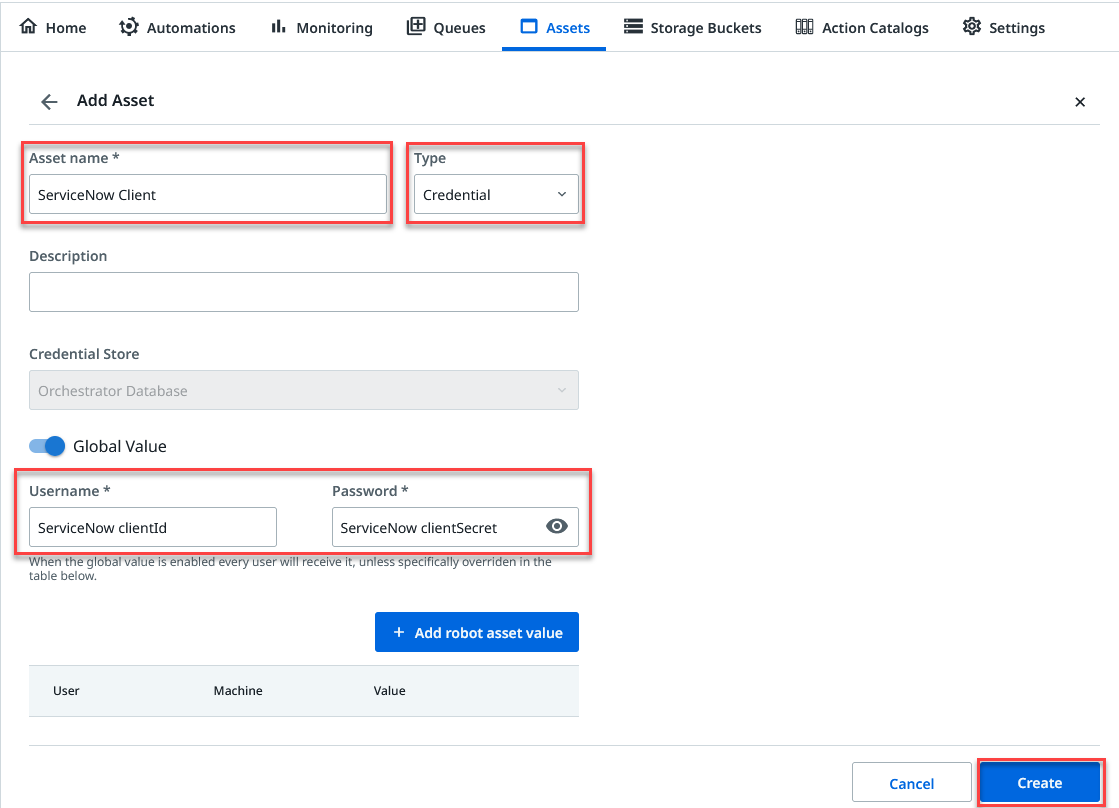Select the Username input field
Screen dimensions: 1119x808
point(152,527)
